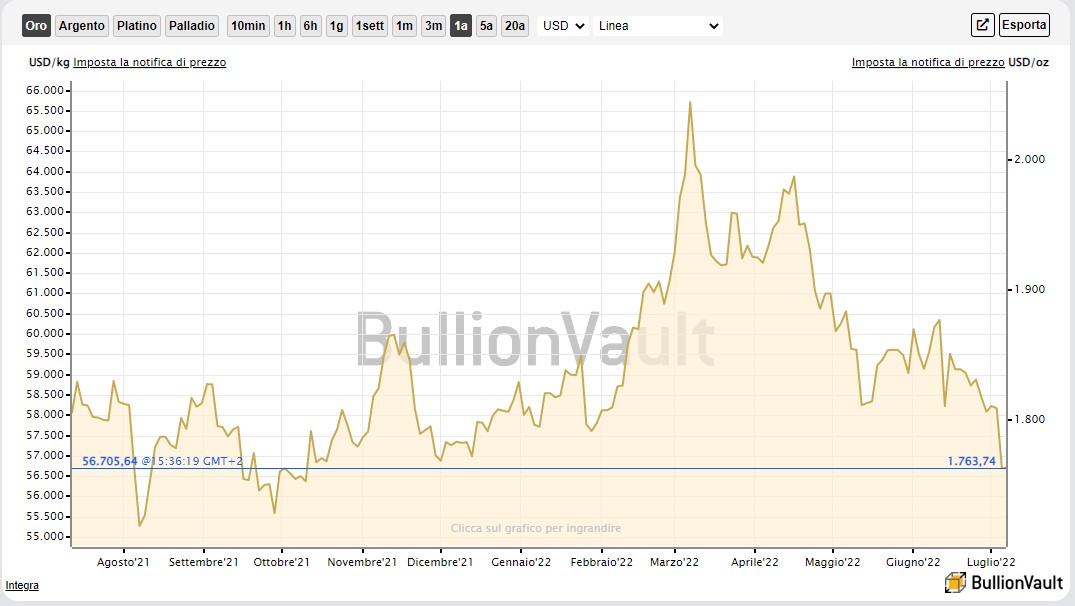Switch to the Platino metal tab

(x=136, y=26)
